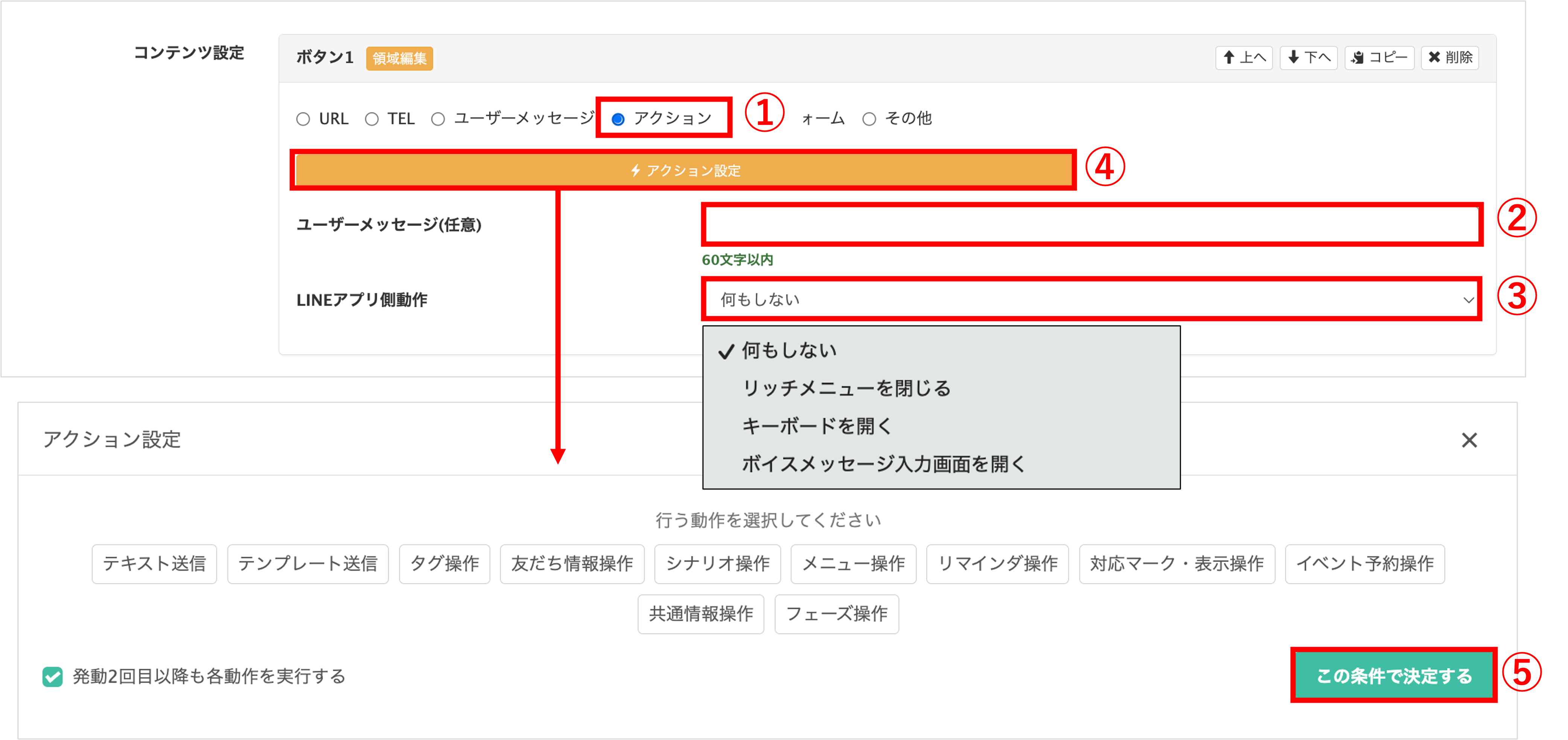Screen dimensions: 1568x740
Task: Choose the タグ操作 action button
Action: click(x=445, y=563)
